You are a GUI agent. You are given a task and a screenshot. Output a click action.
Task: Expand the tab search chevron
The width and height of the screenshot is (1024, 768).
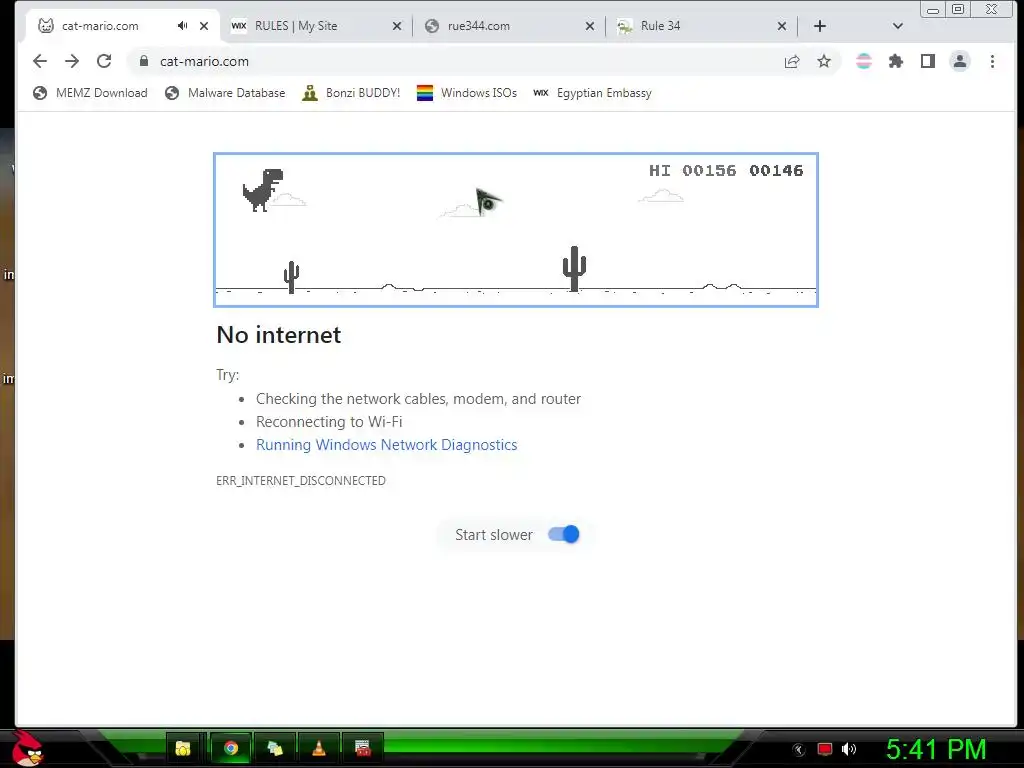[x=898, y=26]
